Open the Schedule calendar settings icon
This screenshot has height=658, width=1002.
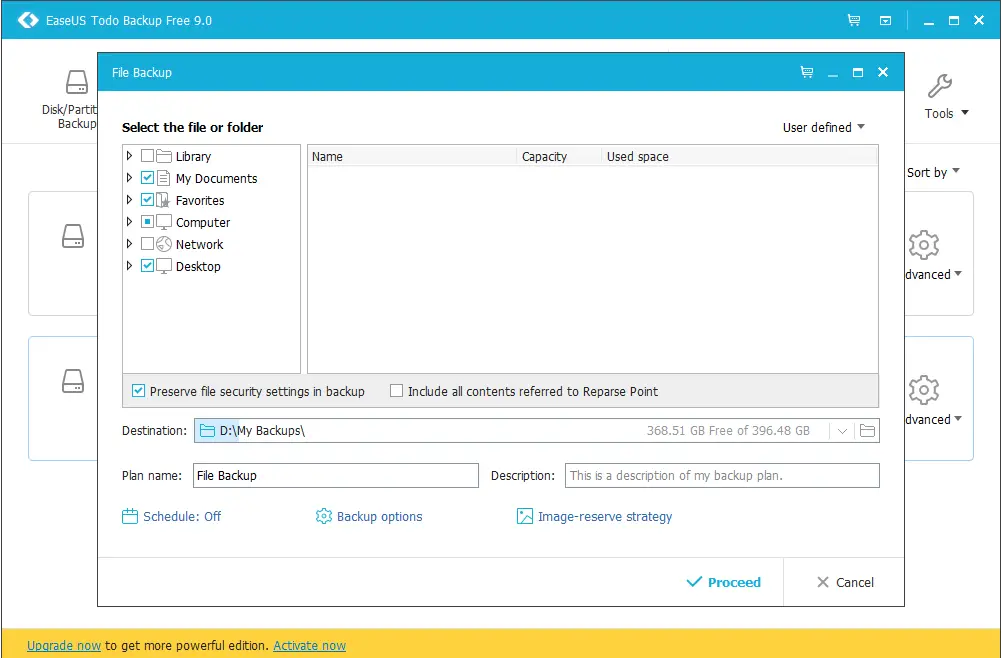point(130,516)
